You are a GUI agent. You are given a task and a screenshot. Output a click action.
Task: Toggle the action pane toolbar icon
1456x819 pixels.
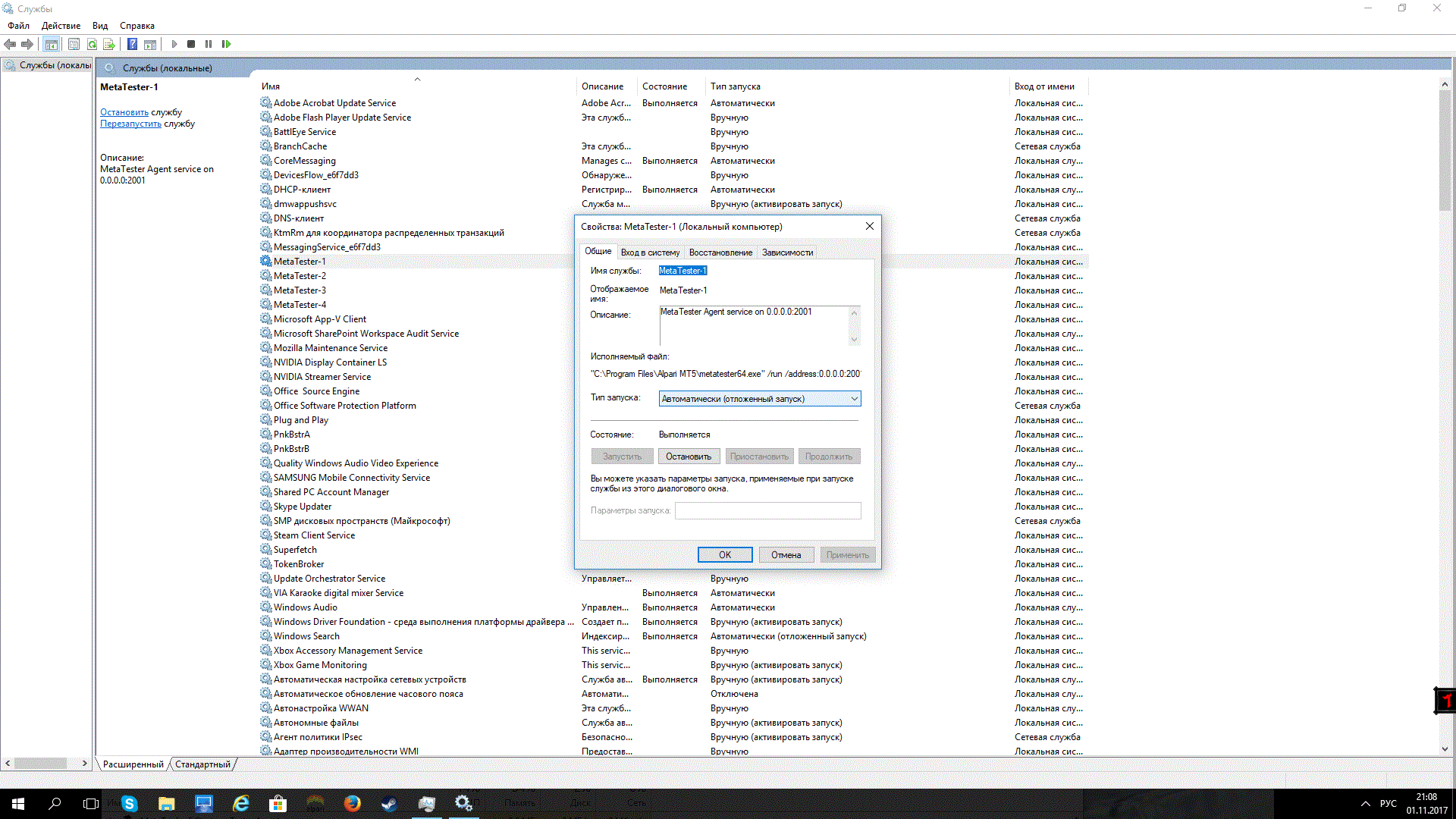(150, 44)
